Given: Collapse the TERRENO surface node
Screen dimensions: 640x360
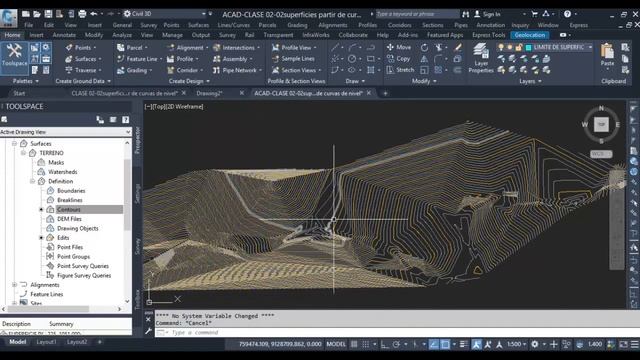Looking at the screenshot, I should 23,153.
